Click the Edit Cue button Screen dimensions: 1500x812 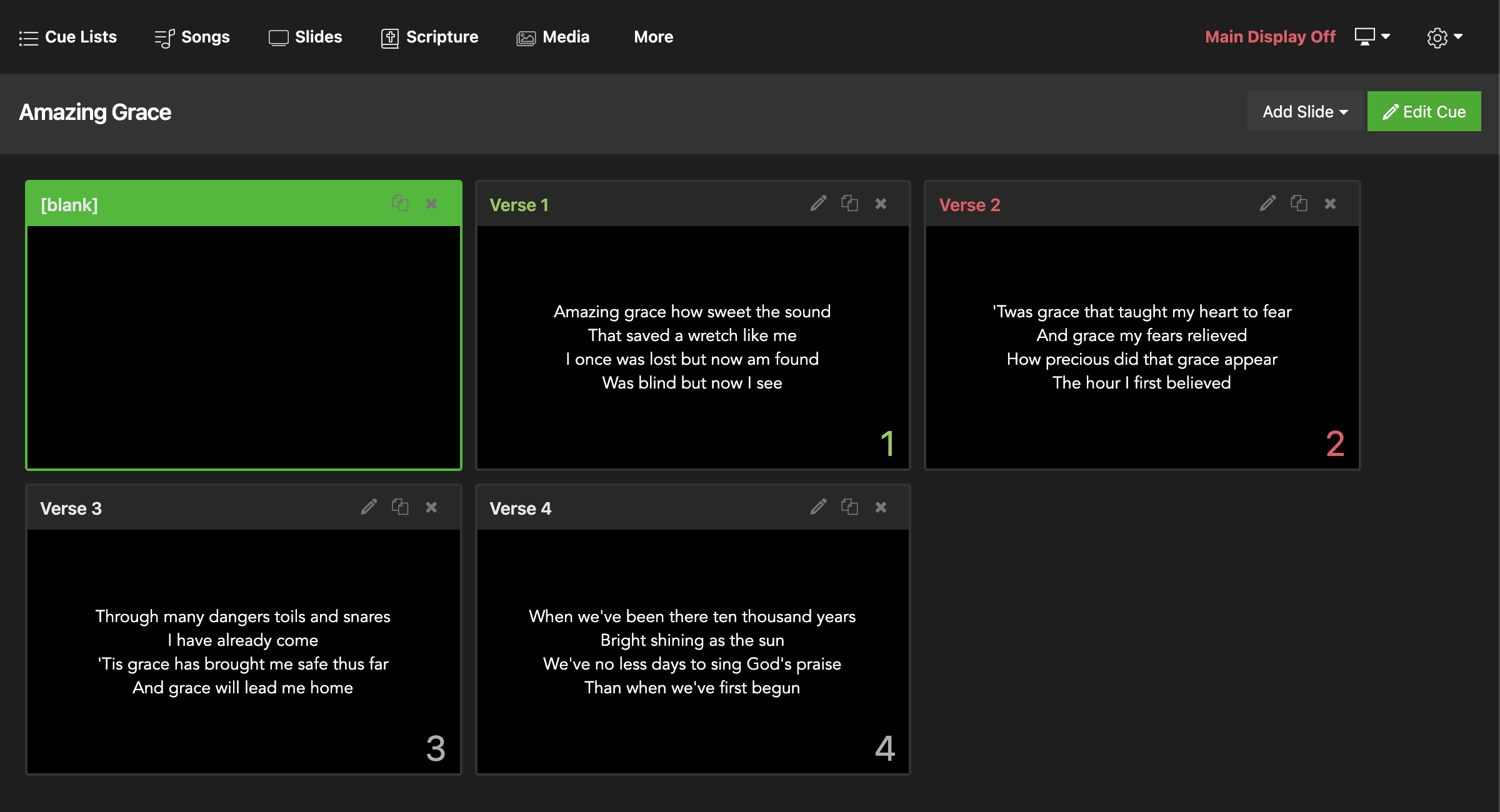pyautogui.click(x=1424, y=112)
